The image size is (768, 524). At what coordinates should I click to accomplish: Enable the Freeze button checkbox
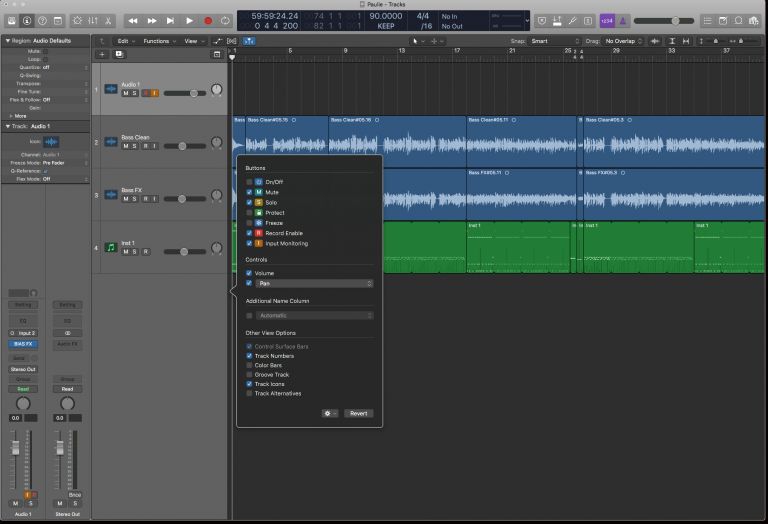tap(249, 223)
